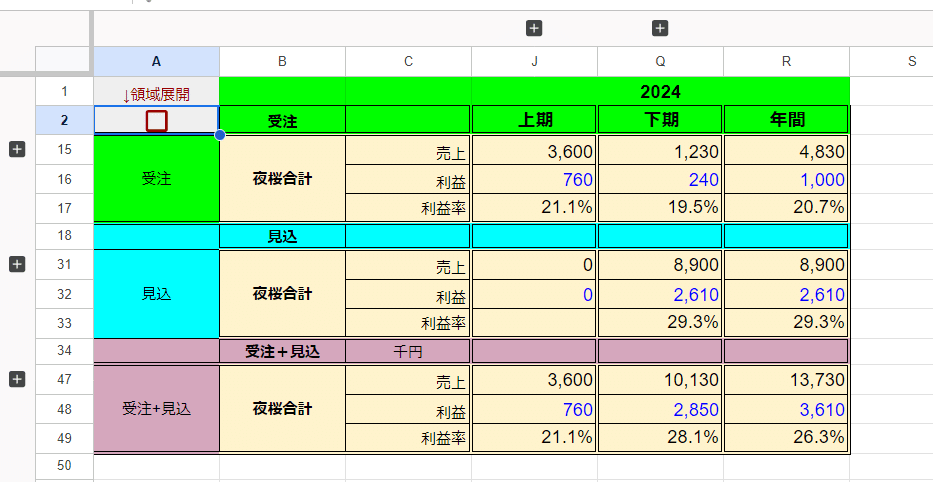
Task: Click the '10,130' sales value
Action: tap(660, 380)
